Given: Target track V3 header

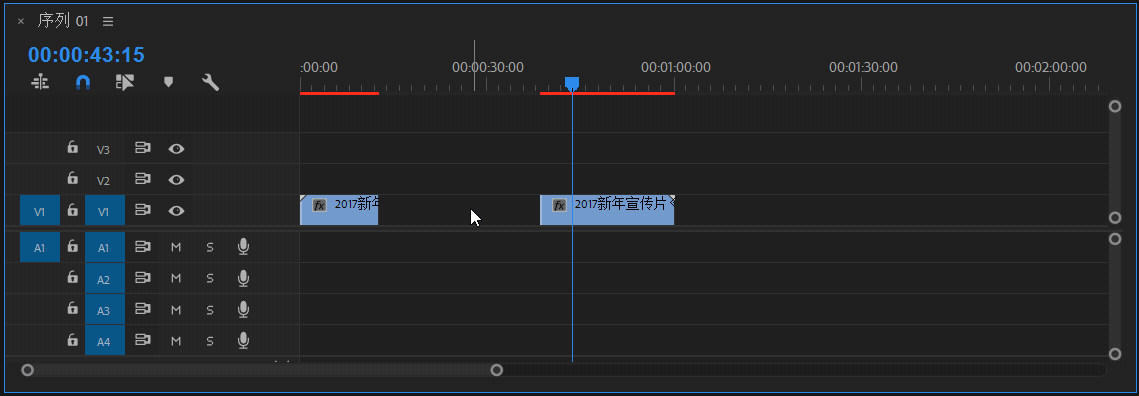Looking at the screenshot, I should 104,149.
